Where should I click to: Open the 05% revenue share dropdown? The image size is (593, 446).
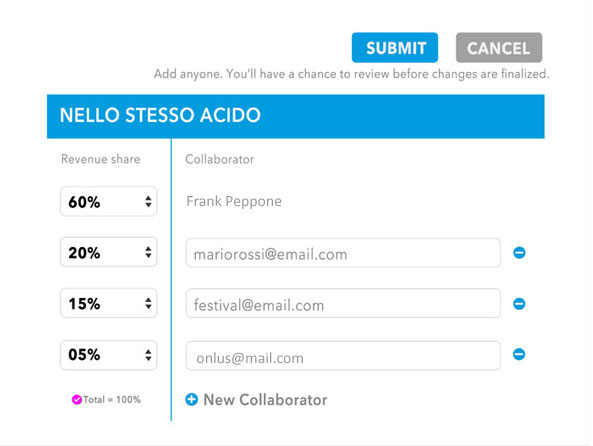pos(109,355)
